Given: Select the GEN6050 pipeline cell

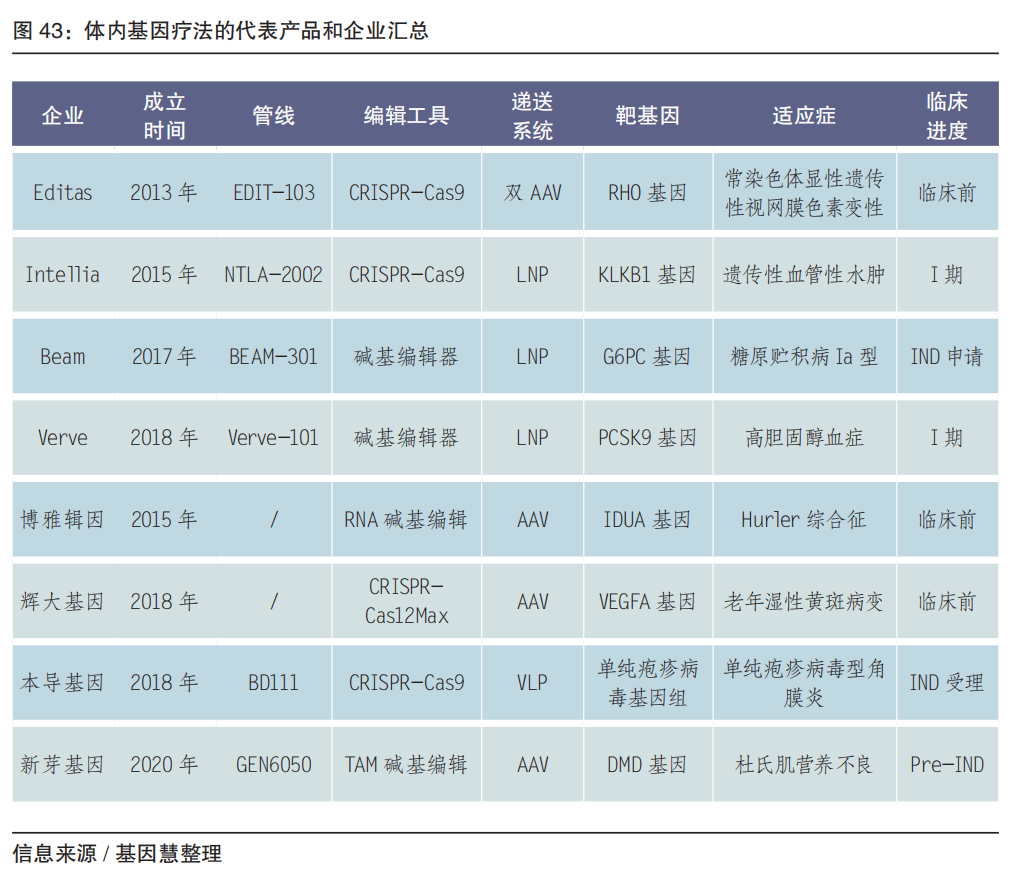Looking at the screenshot, I should click(x=273, y=765).
